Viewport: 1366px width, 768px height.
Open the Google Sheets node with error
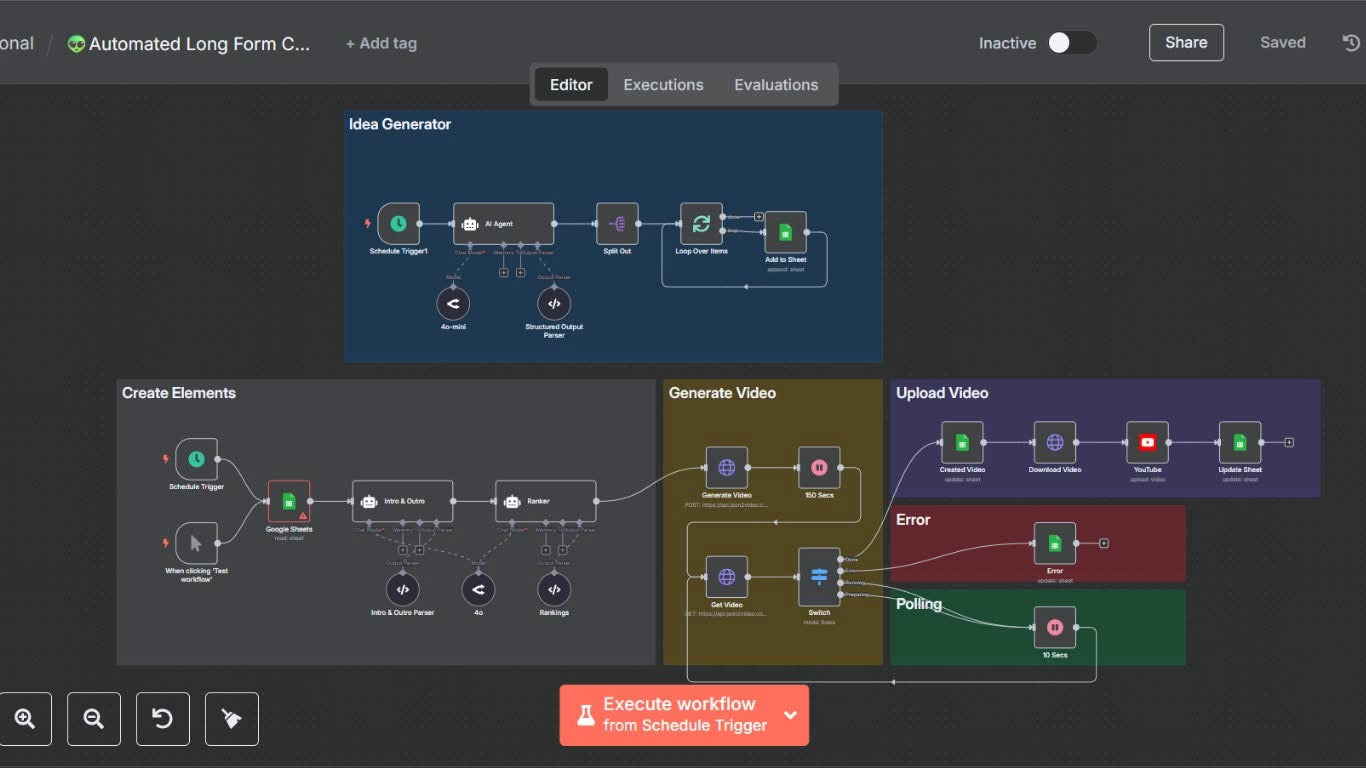[289, 501]
